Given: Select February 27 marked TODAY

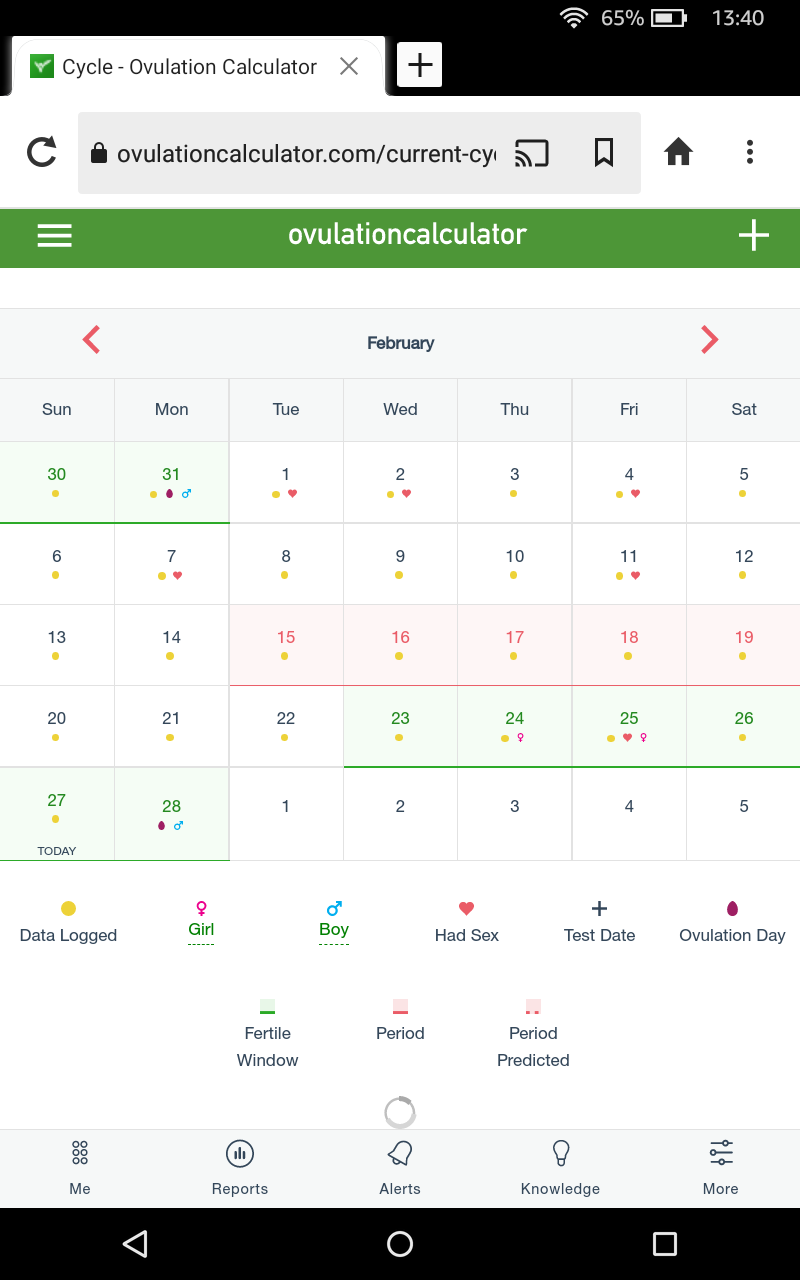Looking at the screenshot, I should point(57,814).
